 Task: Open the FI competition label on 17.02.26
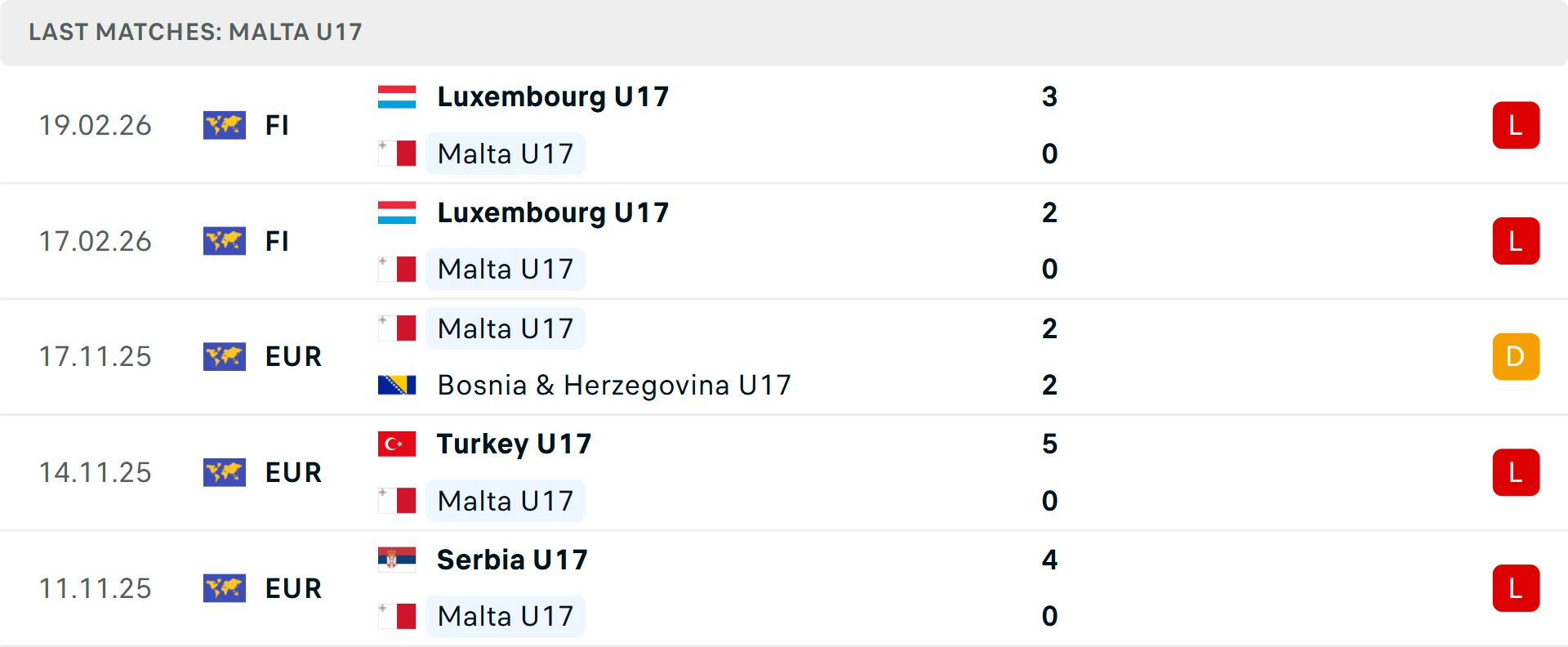click(277, 241)
